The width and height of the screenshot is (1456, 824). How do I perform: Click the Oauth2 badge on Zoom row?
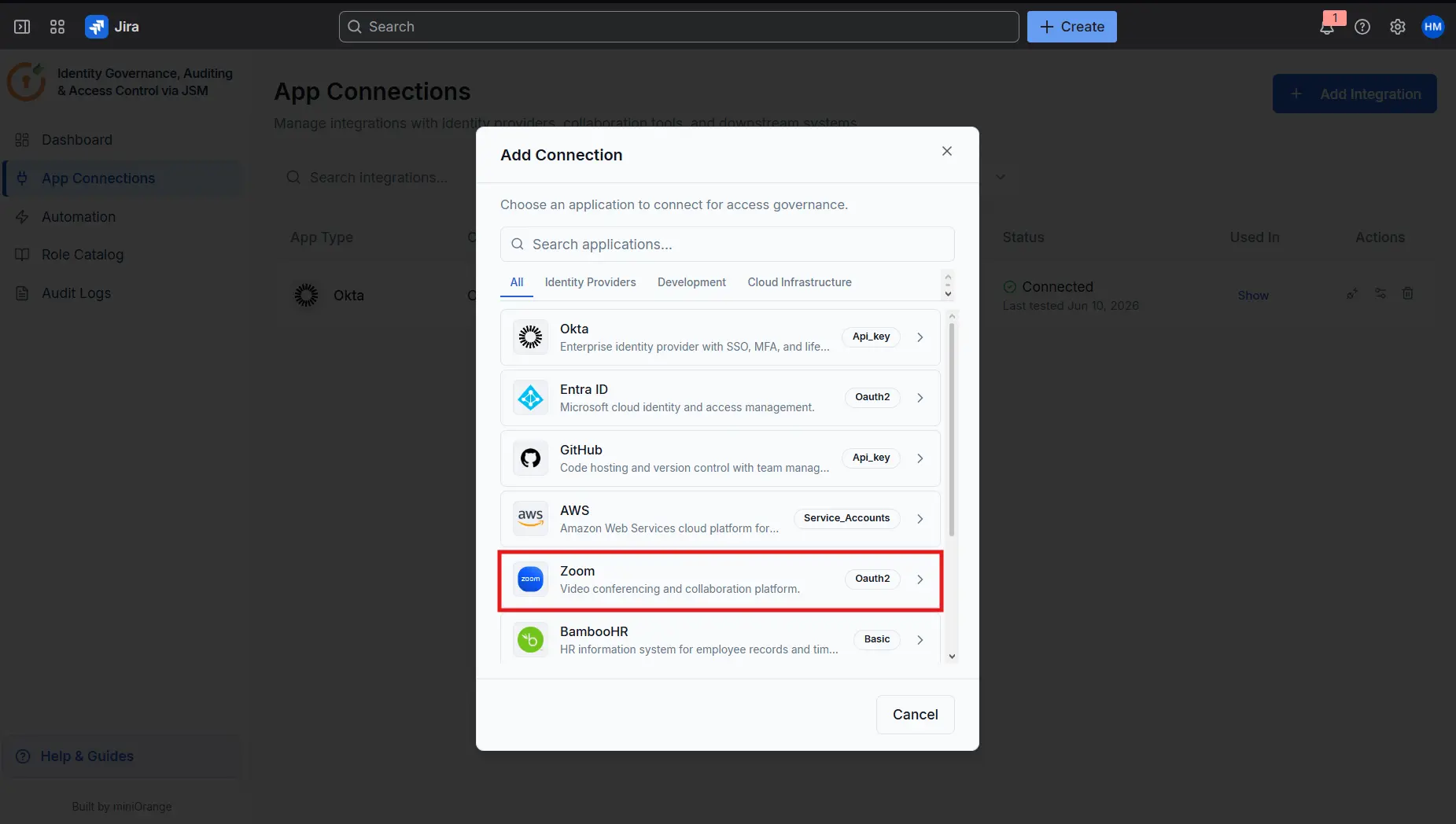click(x=872, y=579)
